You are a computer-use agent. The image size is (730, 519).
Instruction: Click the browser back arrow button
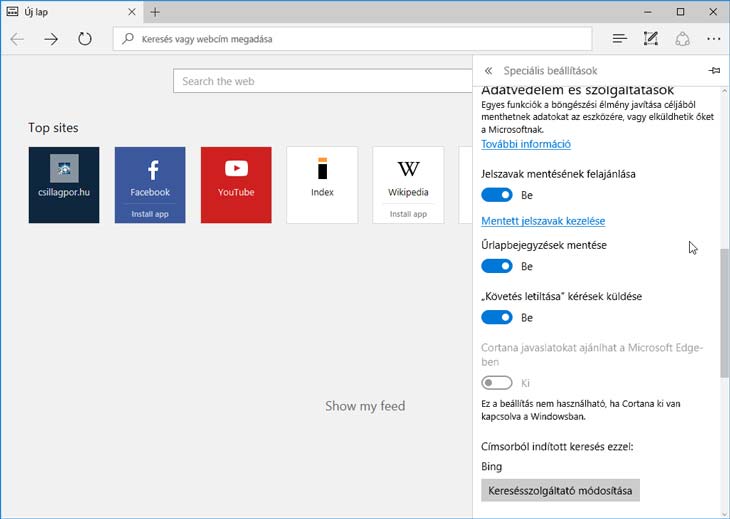pyautogui.click(x=17, y=39)
